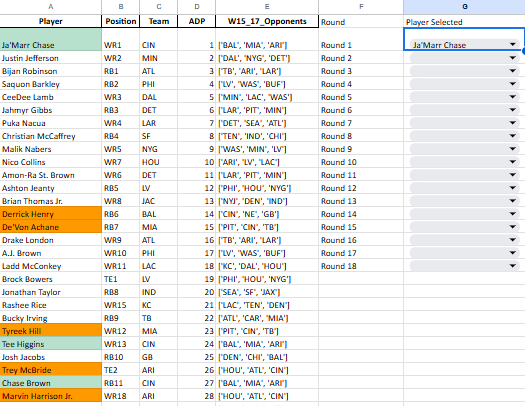This screenshot has height=406, width=525.
Task: Expand the Round 10 selection dropdown
Action: point(512,162)
